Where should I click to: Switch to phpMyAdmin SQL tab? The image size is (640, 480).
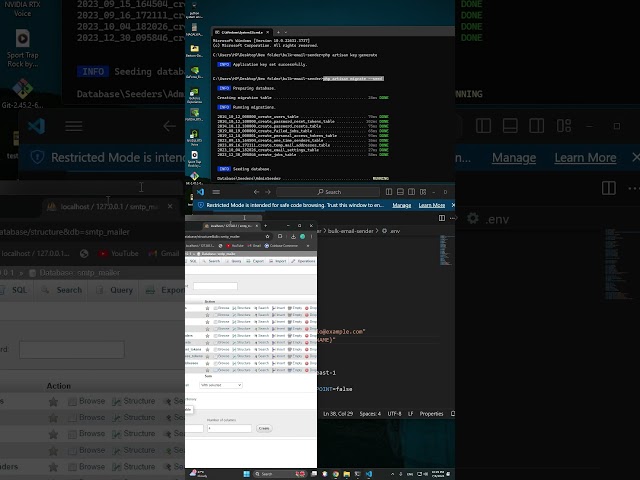(x=191, y=261)
